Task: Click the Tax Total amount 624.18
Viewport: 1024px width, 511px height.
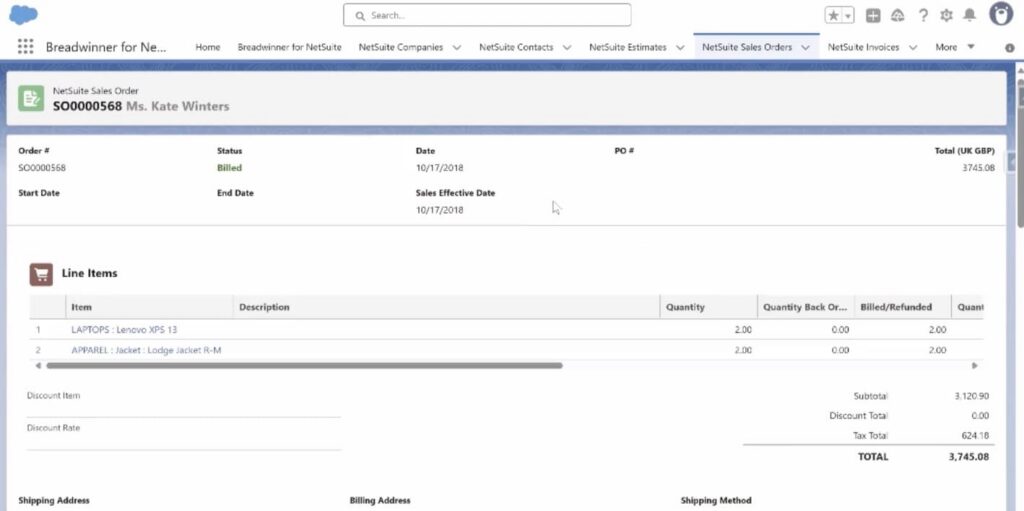Action: 976,435
